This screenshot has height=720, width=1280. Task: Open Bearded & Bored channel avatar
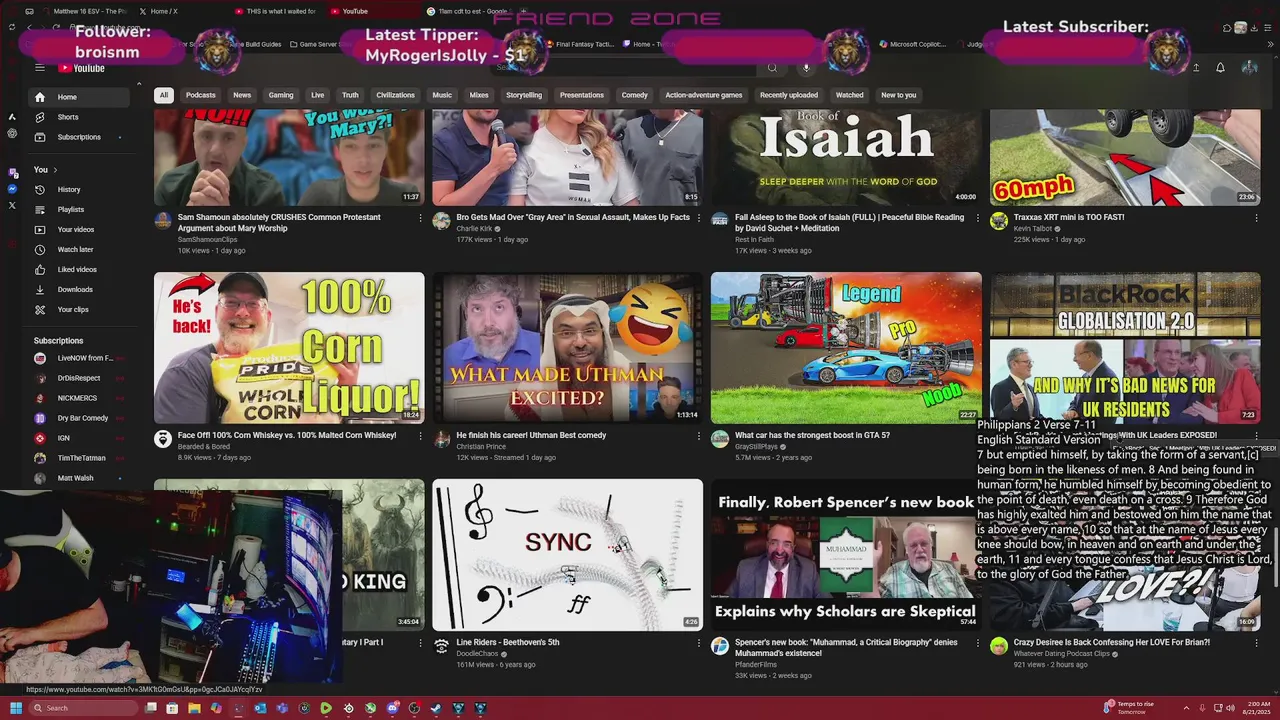[x=163, y=439]
